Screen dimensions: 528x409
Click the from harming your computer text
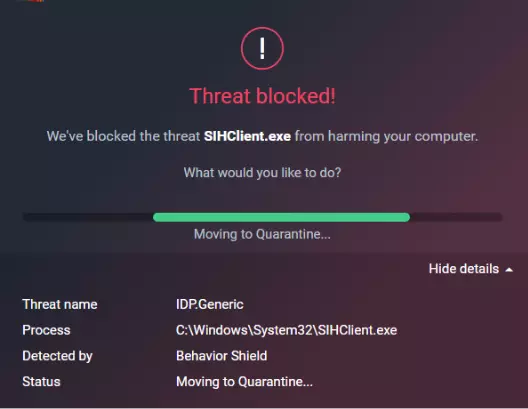point(386,136)
